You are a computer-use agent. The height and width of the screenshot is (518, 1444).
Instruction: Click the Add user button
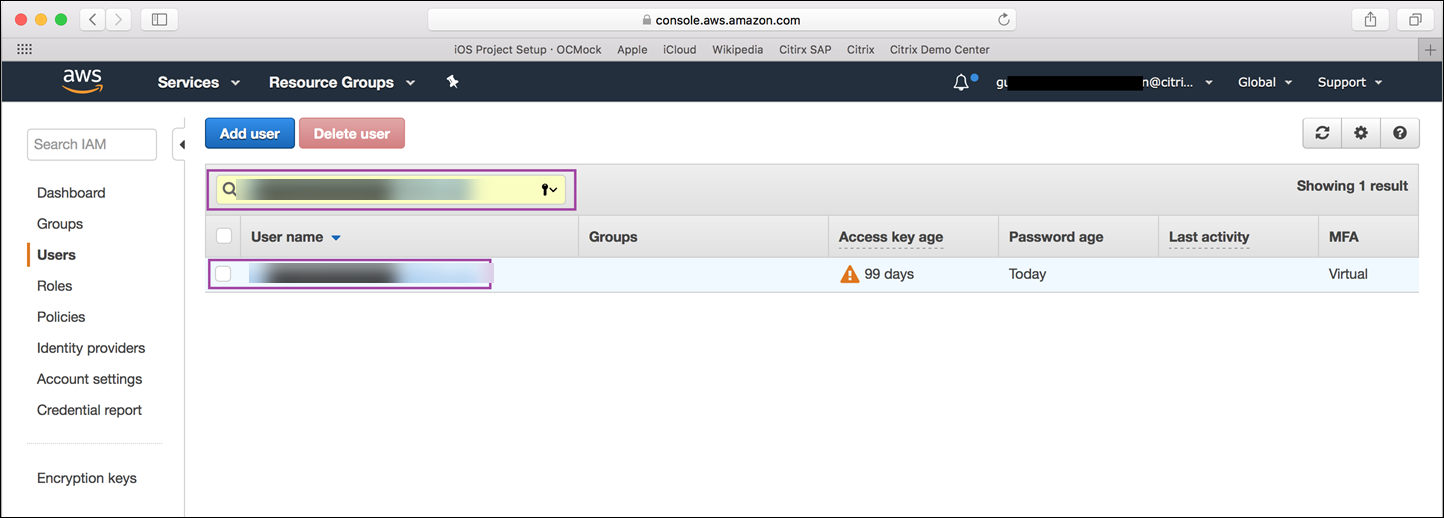coord(250,133)
